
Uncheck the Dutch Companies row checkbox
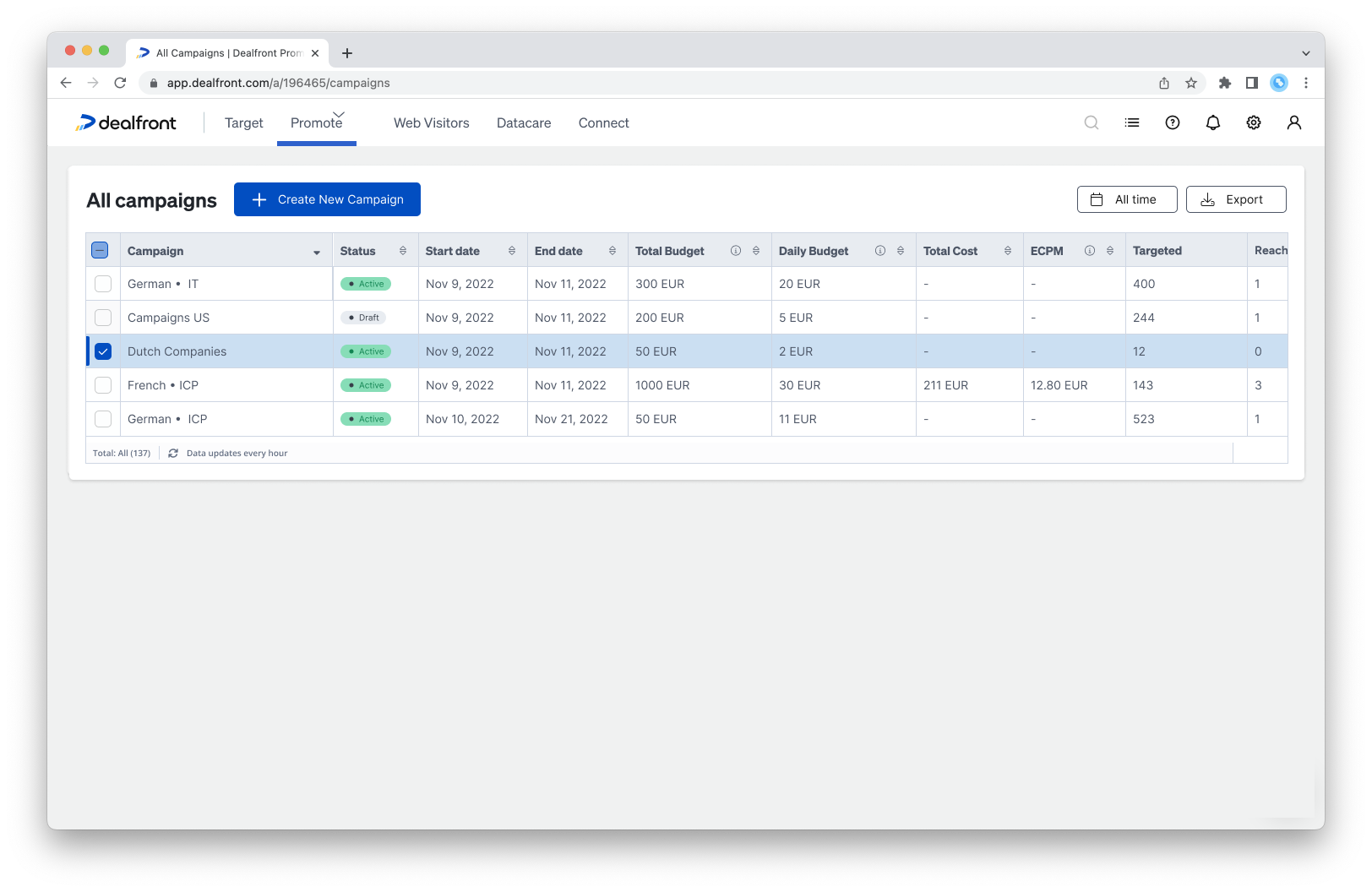103,351
